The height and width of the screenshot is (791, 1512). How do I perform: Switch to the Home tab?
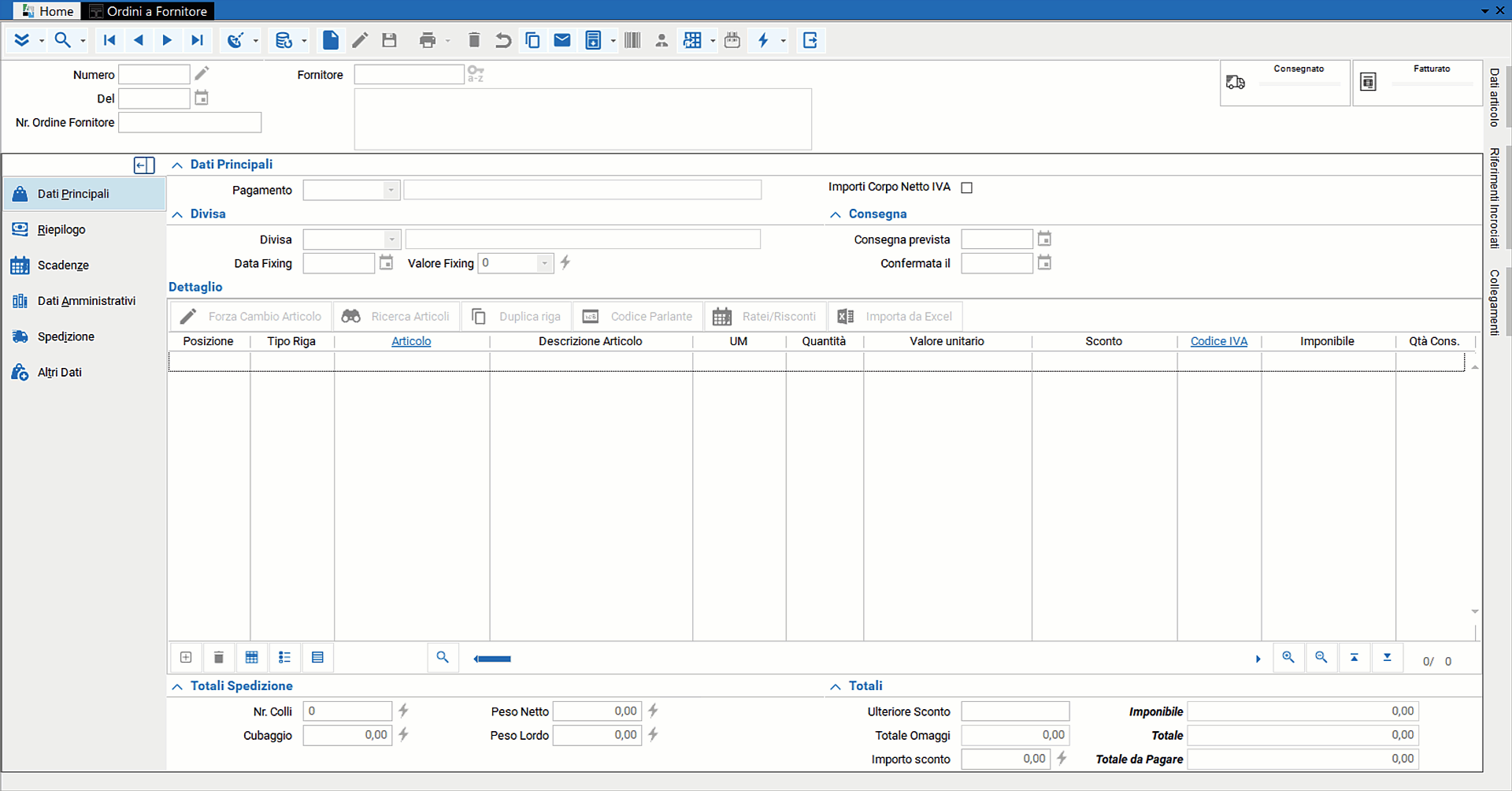click(x=47, y=11)
